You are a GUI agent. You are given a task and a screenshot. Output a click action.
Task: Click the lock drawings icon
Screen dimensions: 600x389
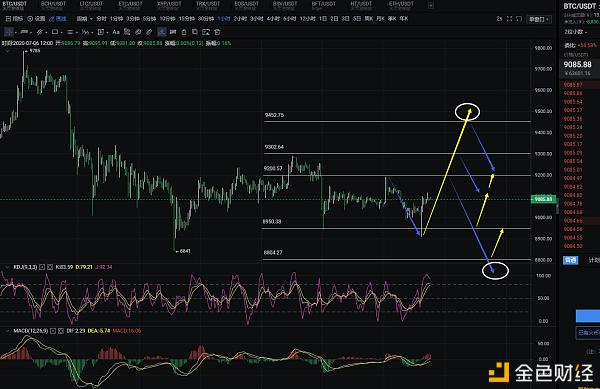[184, 32]
